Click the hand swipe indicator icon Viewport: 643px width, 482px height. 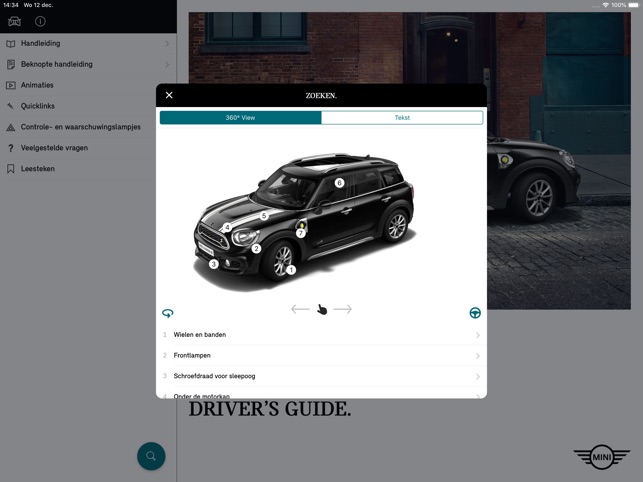(x=322, y=309)
